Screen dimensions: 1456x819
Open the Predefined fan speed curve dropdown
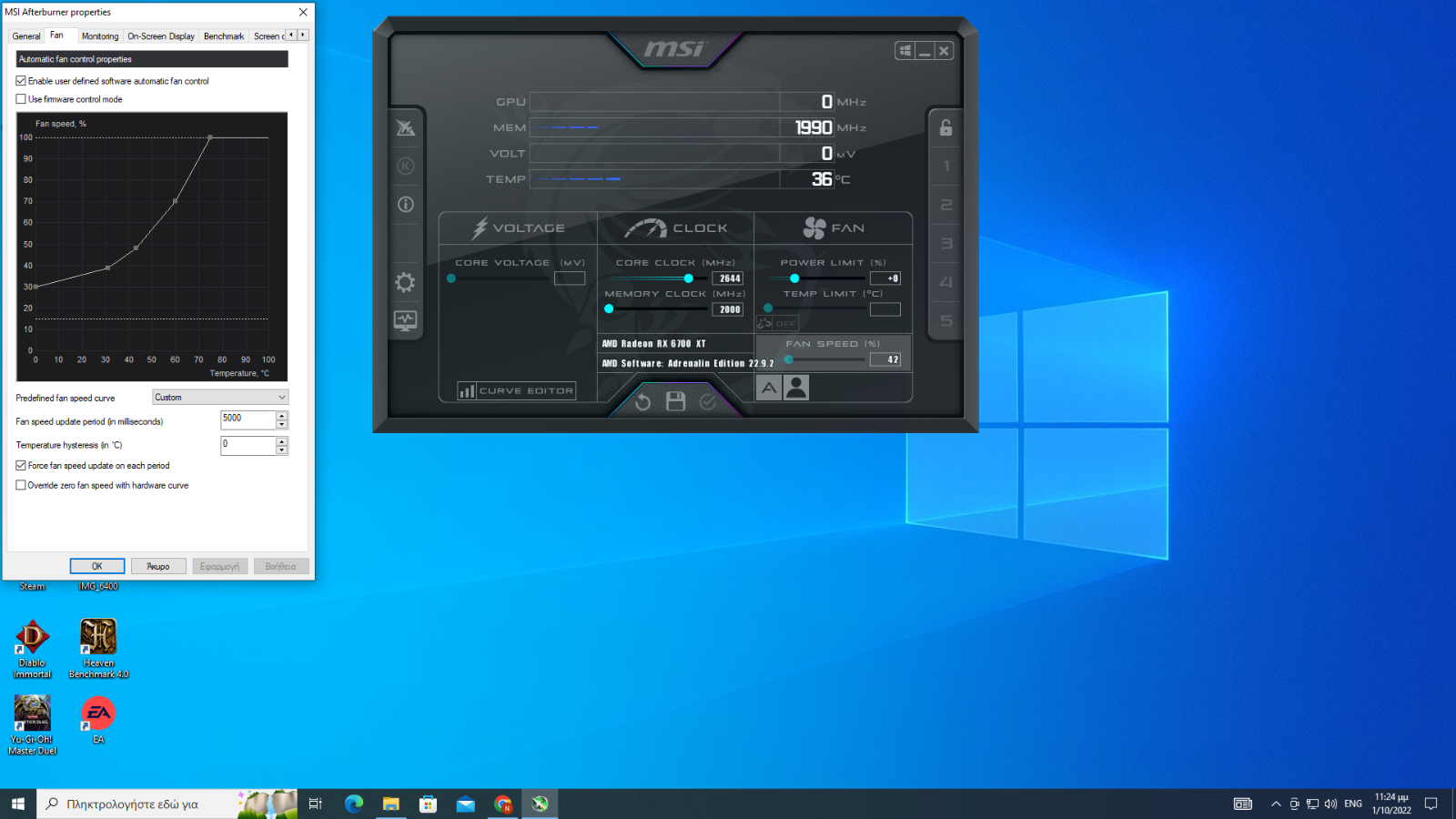[x=220, y=398]
